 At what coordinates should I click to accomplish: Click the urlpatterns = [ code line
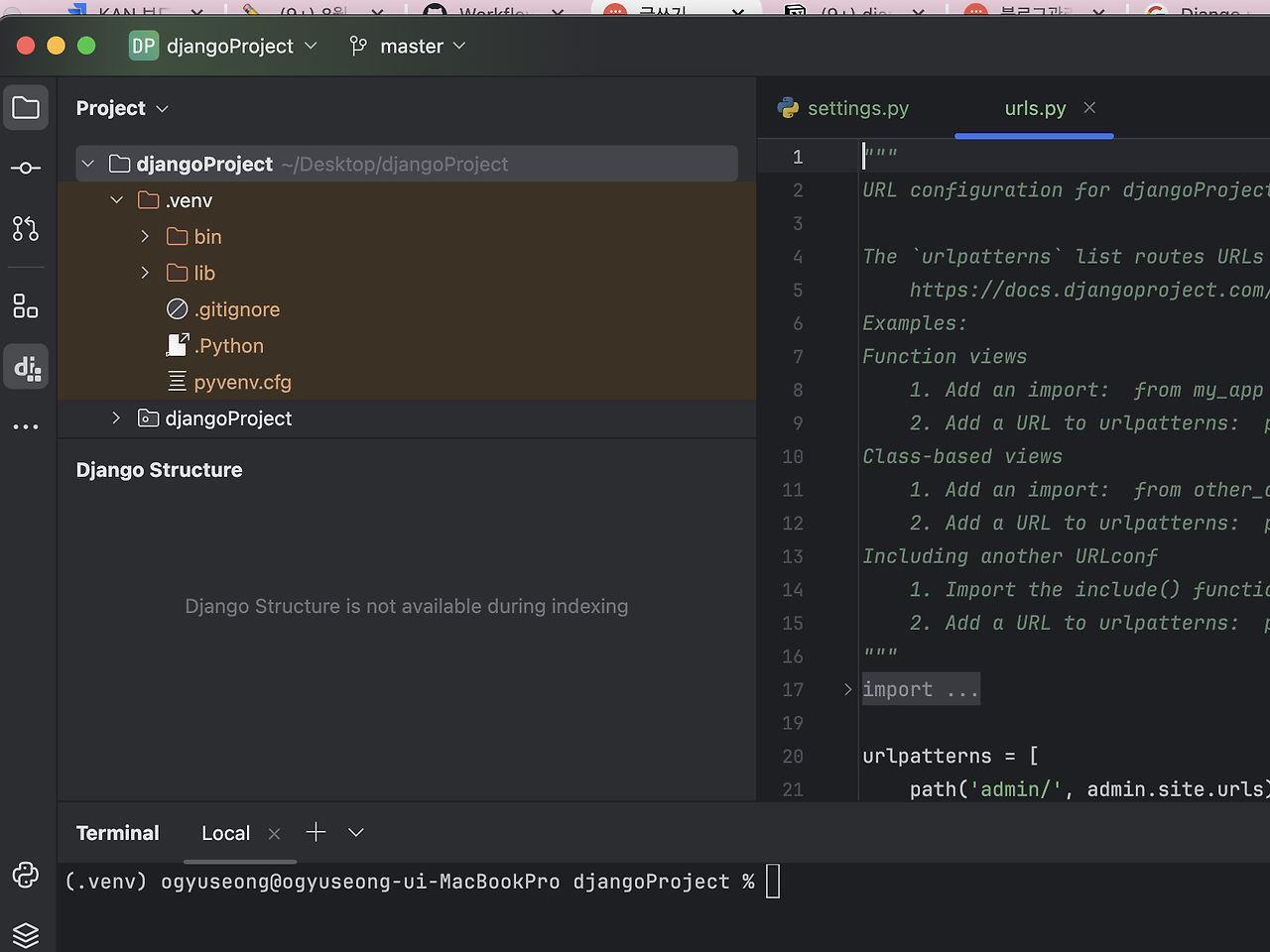click(x=951, y=756)
